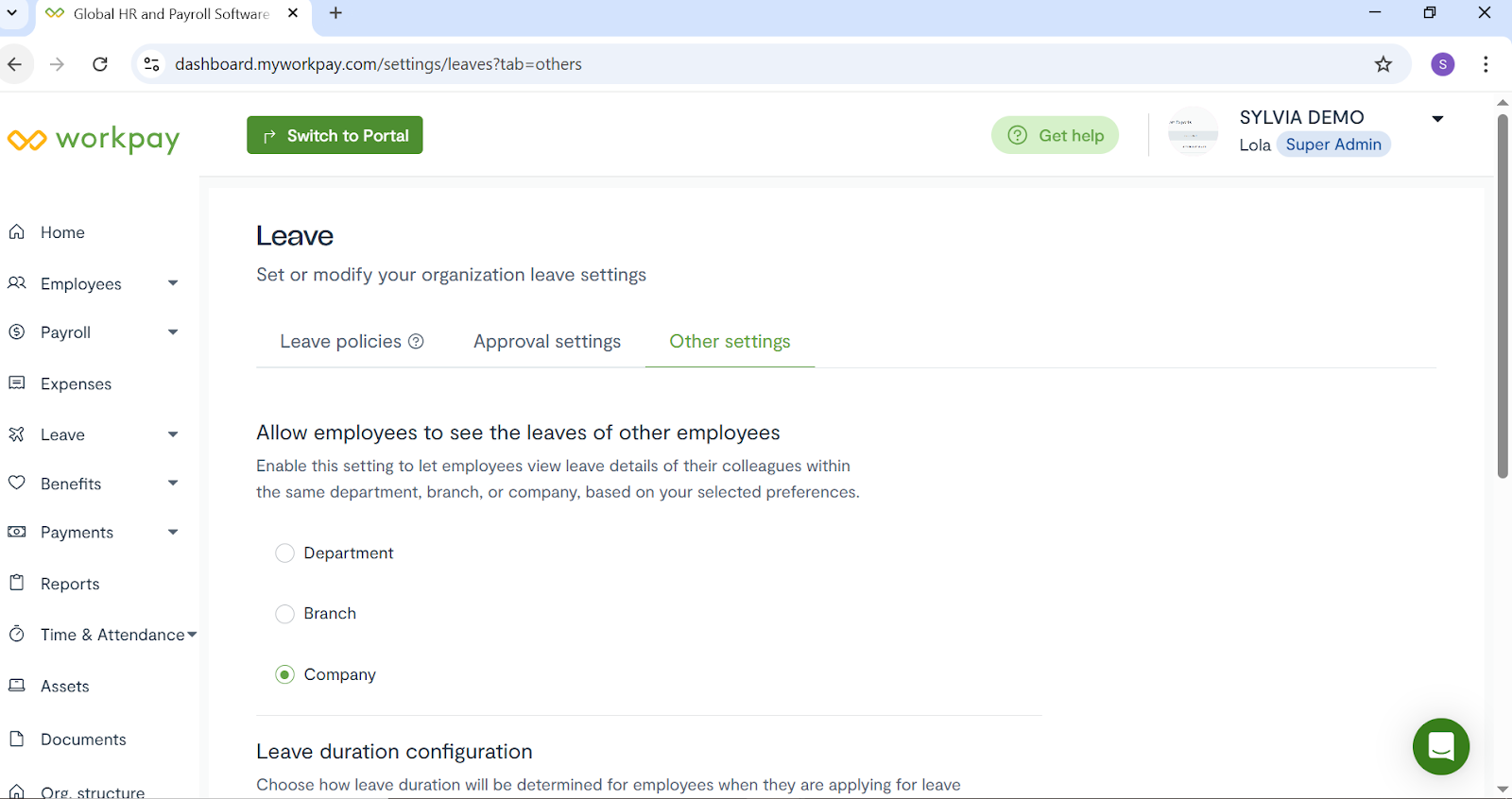The width and height of the screenshot is (1512, 799).
Task: Open the chat support widget
Action: pos(1440,746)
